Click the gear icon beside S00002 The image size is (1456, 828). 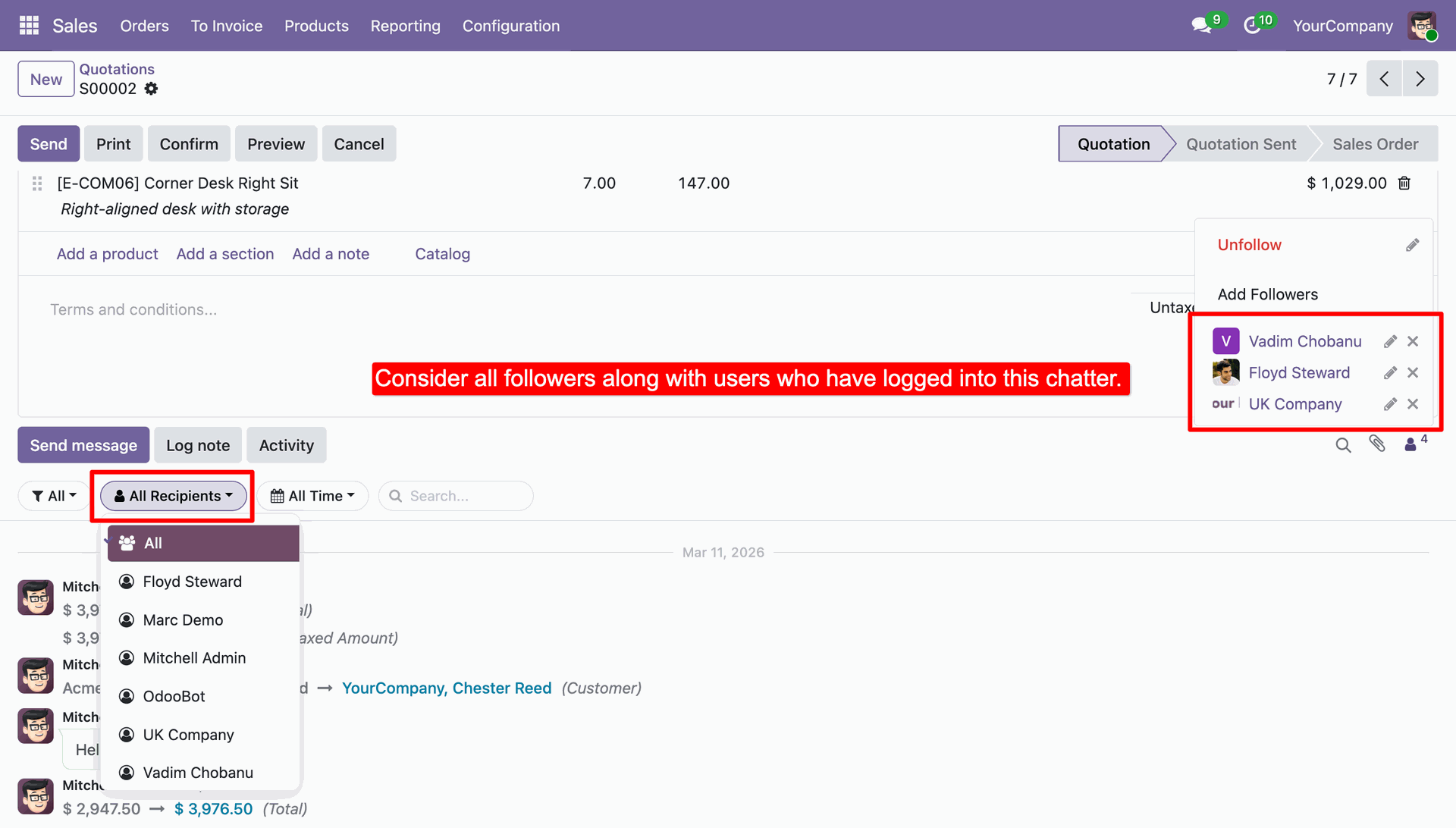tap(152, 89)
